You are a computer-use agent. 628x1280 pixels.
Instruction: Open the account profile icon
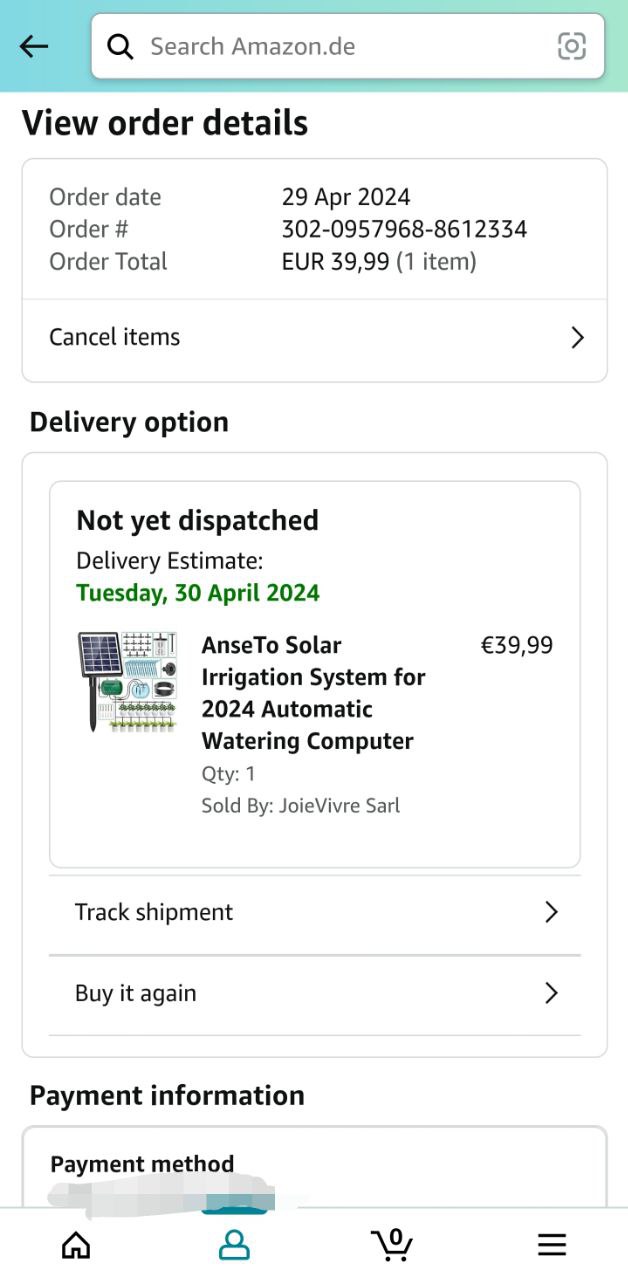234,1244
